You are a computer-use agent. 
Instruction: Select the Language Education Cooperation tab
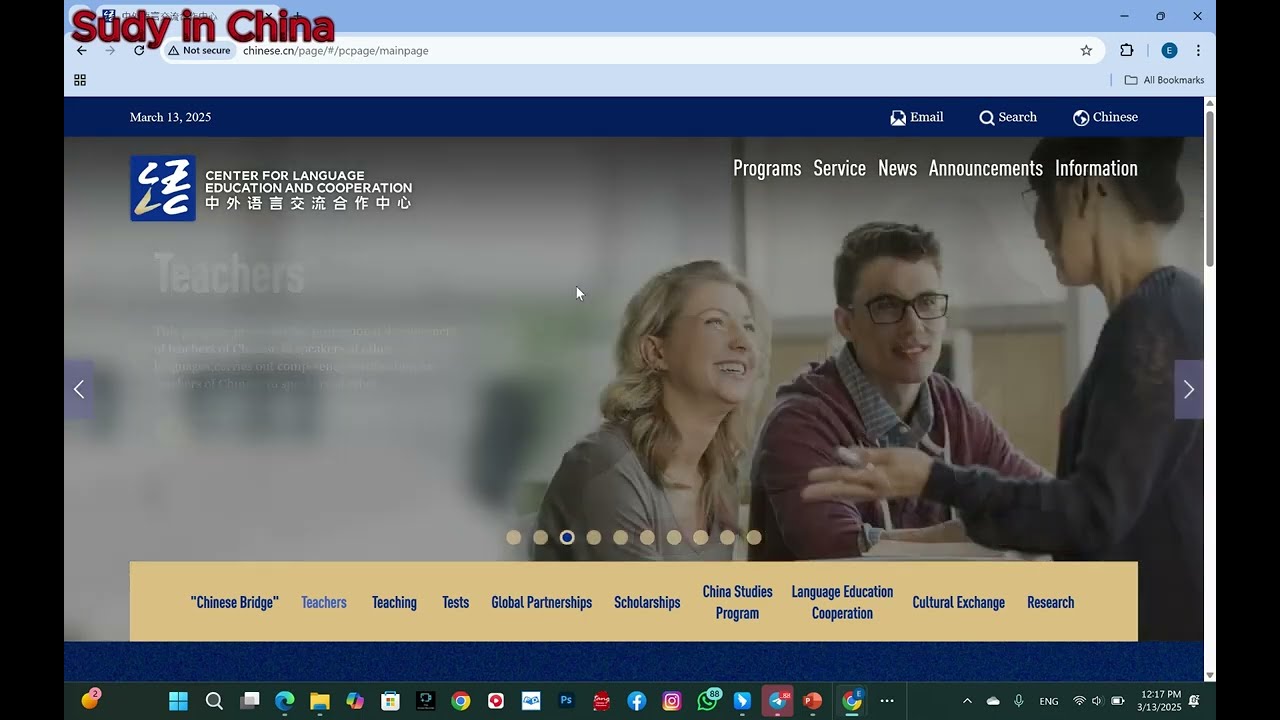click(842, 602)
